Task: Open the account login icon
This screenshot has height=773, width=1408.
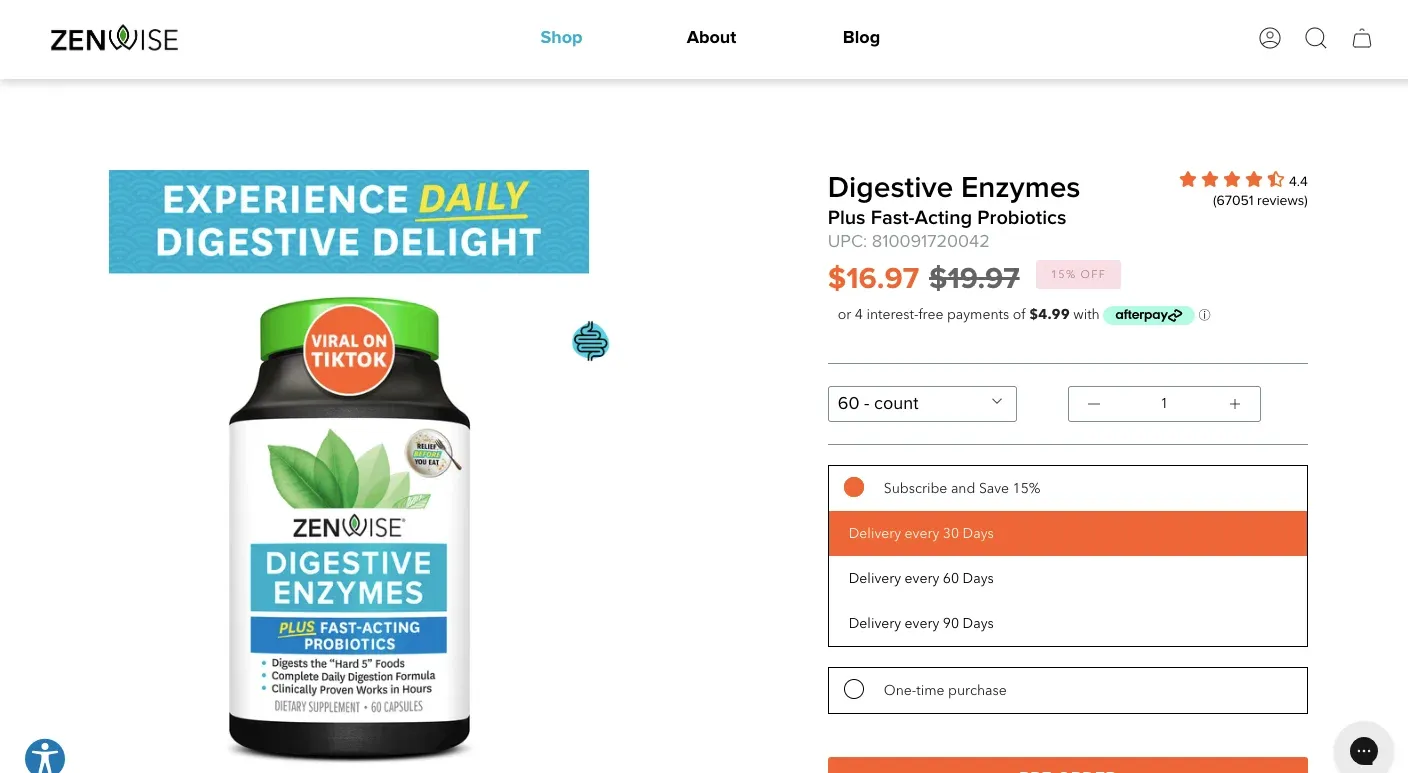Action: [1270, 37]
